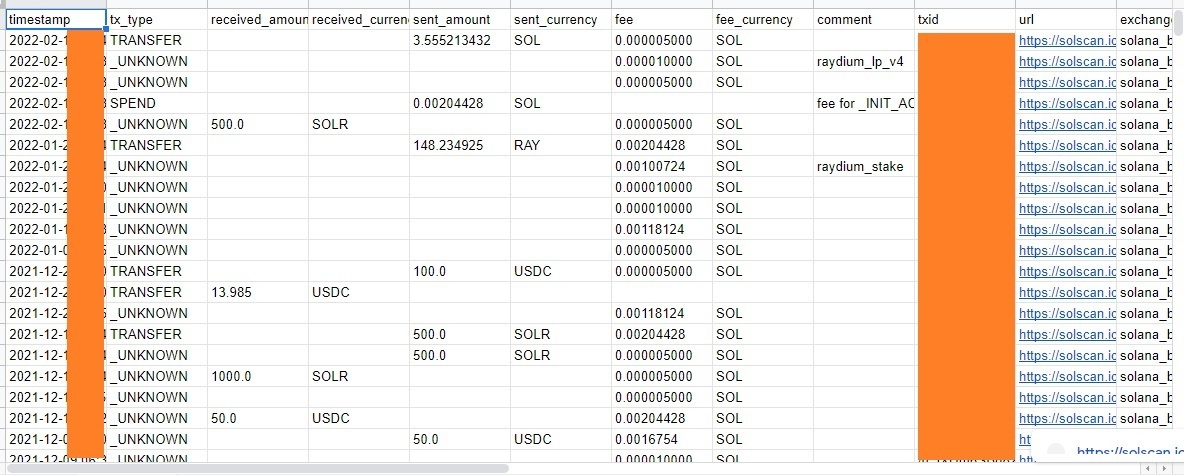
Task: Click the fee value 0.0016754
Action: pyautogui.click(x=662, y=440)
